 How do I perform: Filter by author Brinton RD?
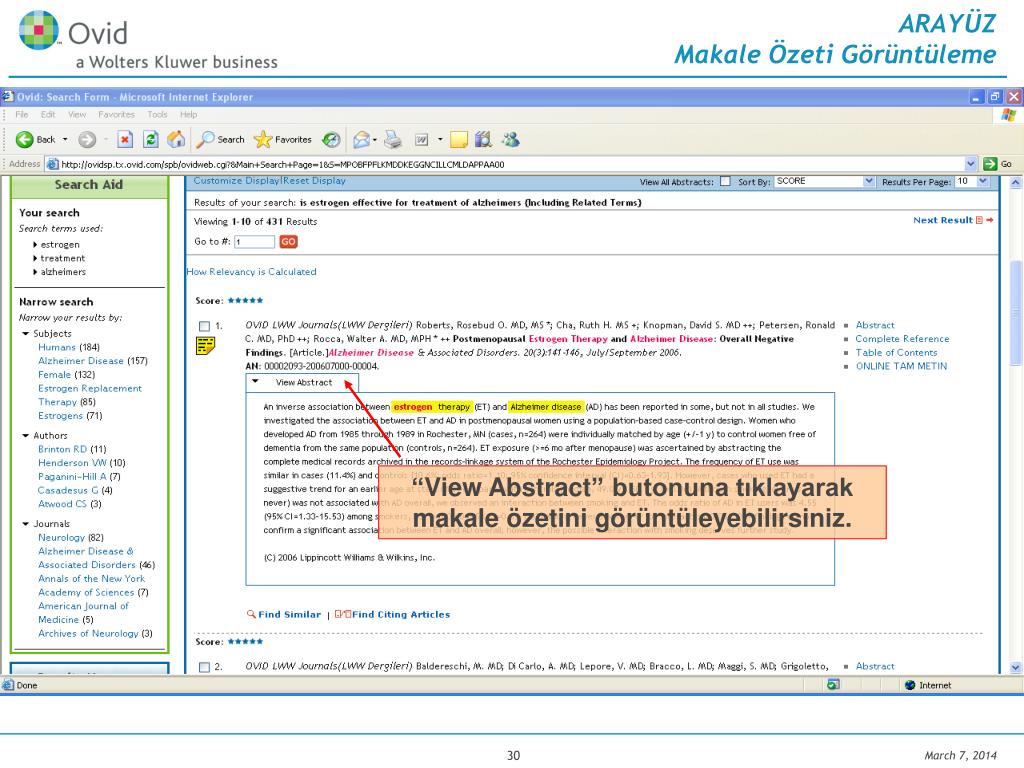pyautogui.click(x=62, y=449)
